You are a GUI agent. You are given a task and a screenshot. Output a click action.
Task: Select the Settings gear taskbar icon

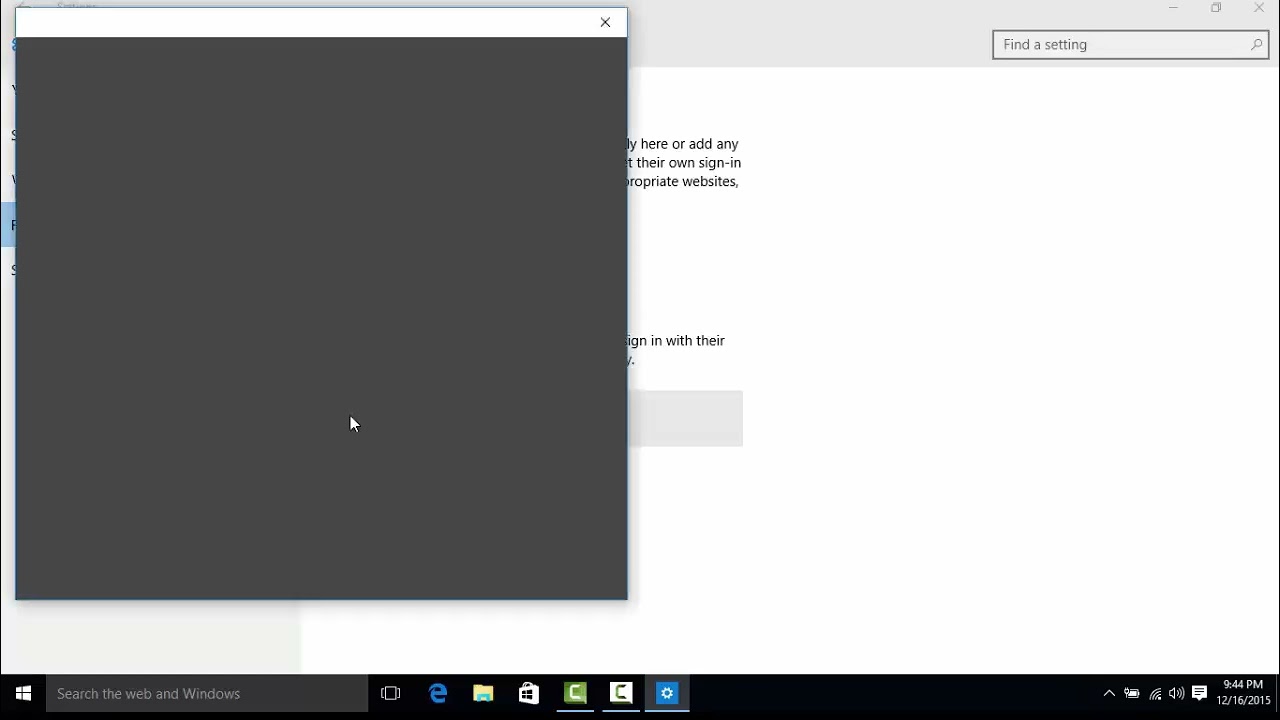(667, 693)
